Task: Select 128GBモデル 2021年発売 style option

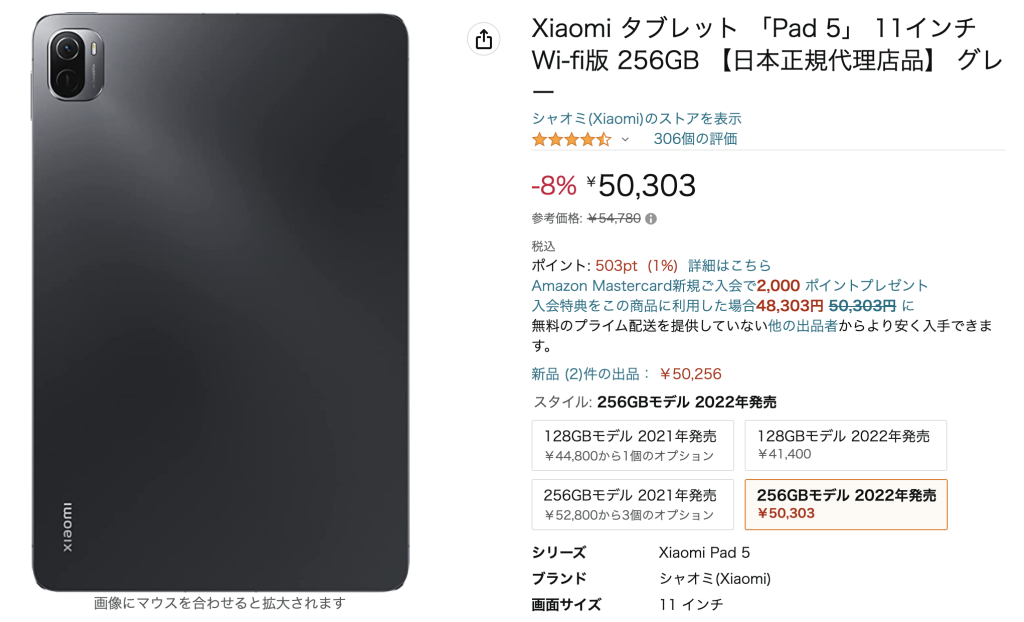Action: point(632,445)
